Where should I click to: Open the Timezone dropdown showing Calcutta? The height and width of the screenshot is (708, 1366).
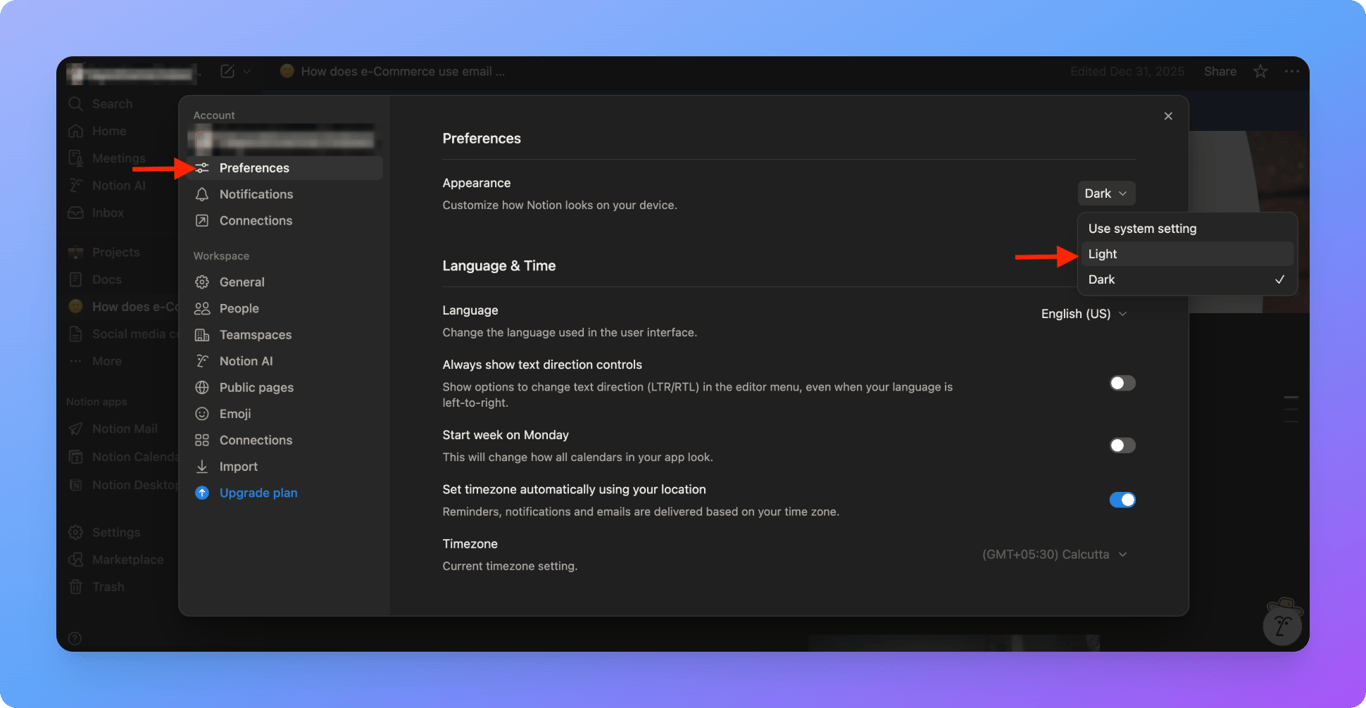pos(1054,554)
